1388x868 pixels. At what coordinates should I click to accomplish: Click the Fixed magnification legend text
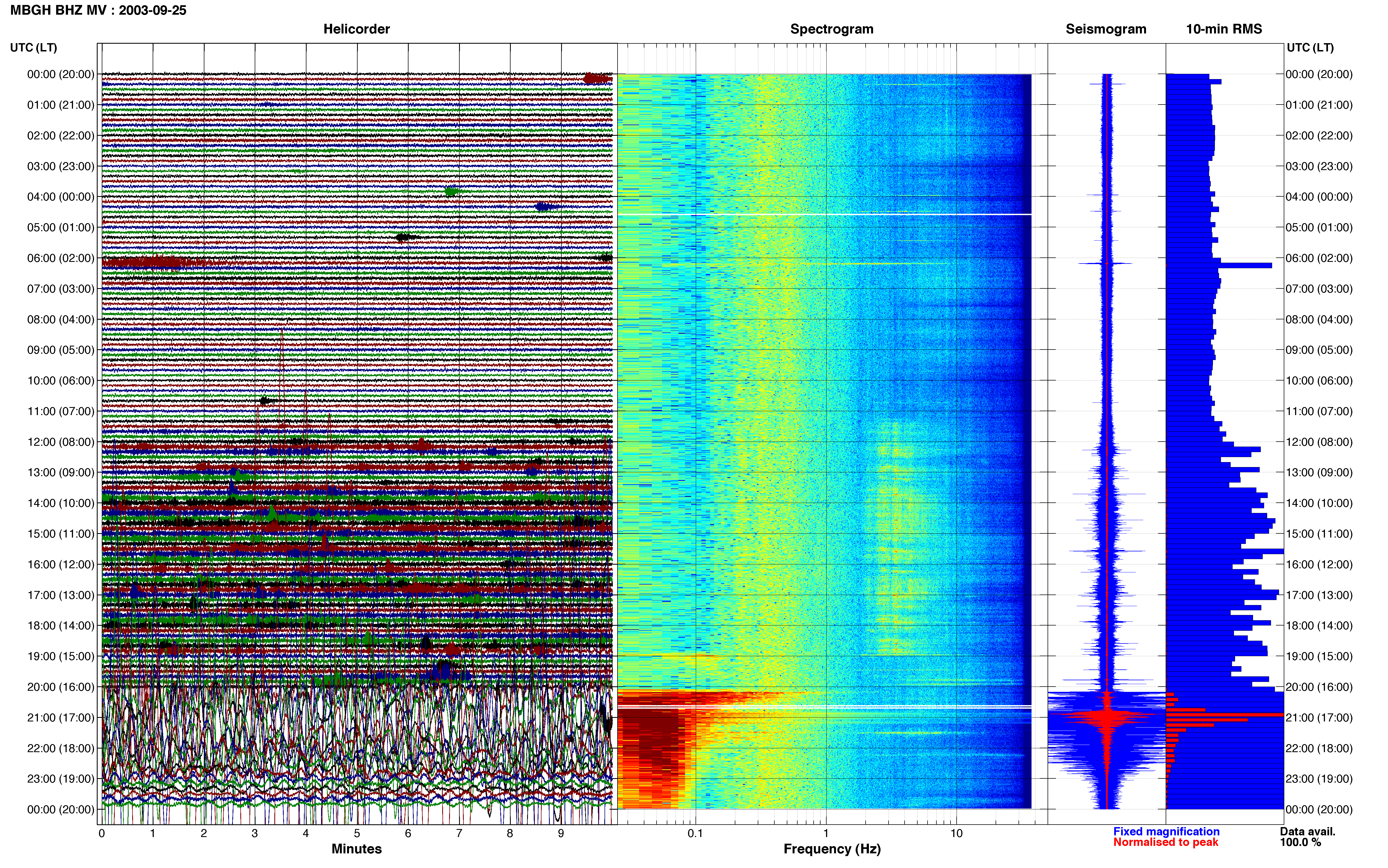click(x=1166, y=832)
